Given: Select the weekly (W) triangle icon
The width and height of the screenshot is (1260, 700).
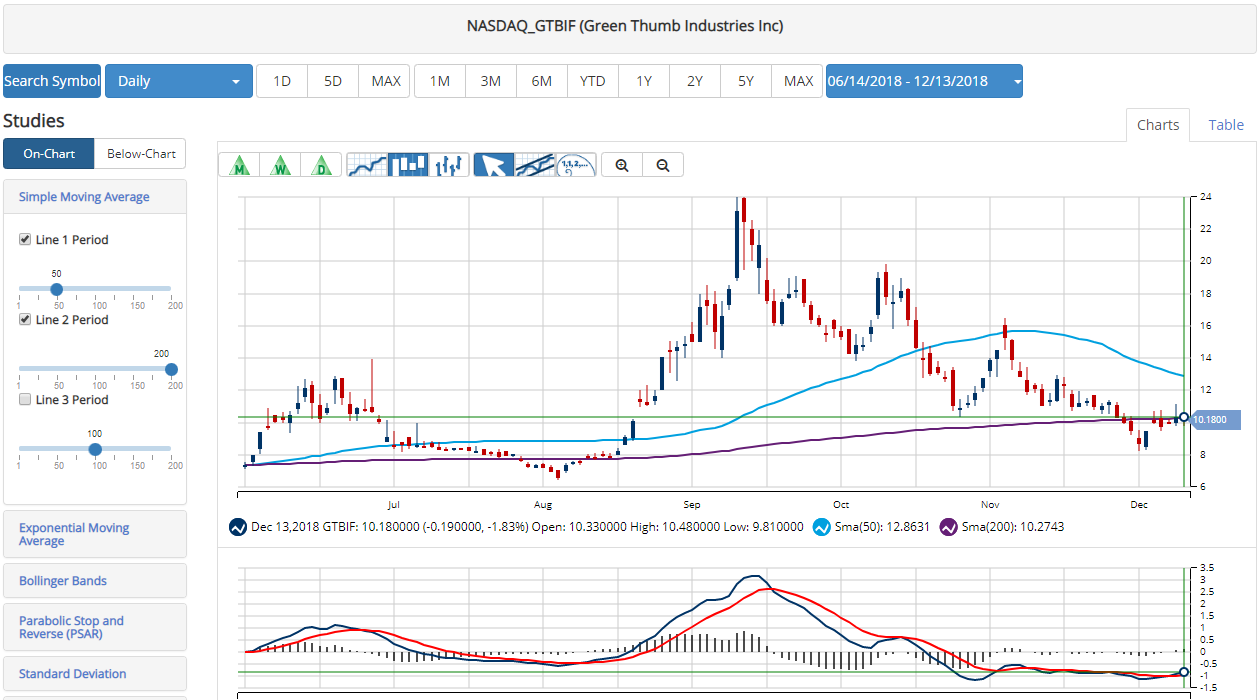Looking at the screenshot, I should [x=281, y=165].
